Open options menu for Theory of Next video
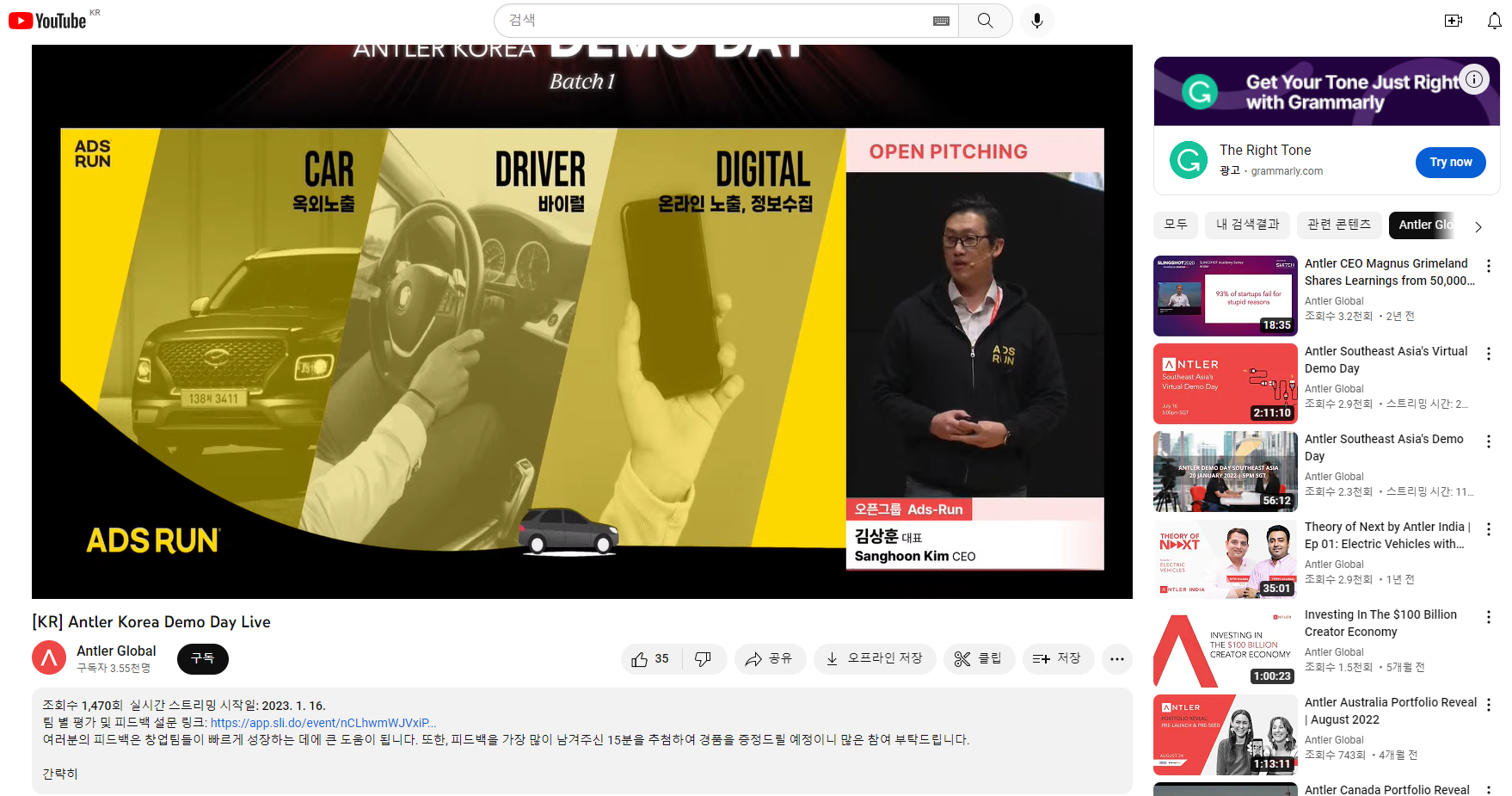Screen dimensions: 1512x796 [1489, 529]
